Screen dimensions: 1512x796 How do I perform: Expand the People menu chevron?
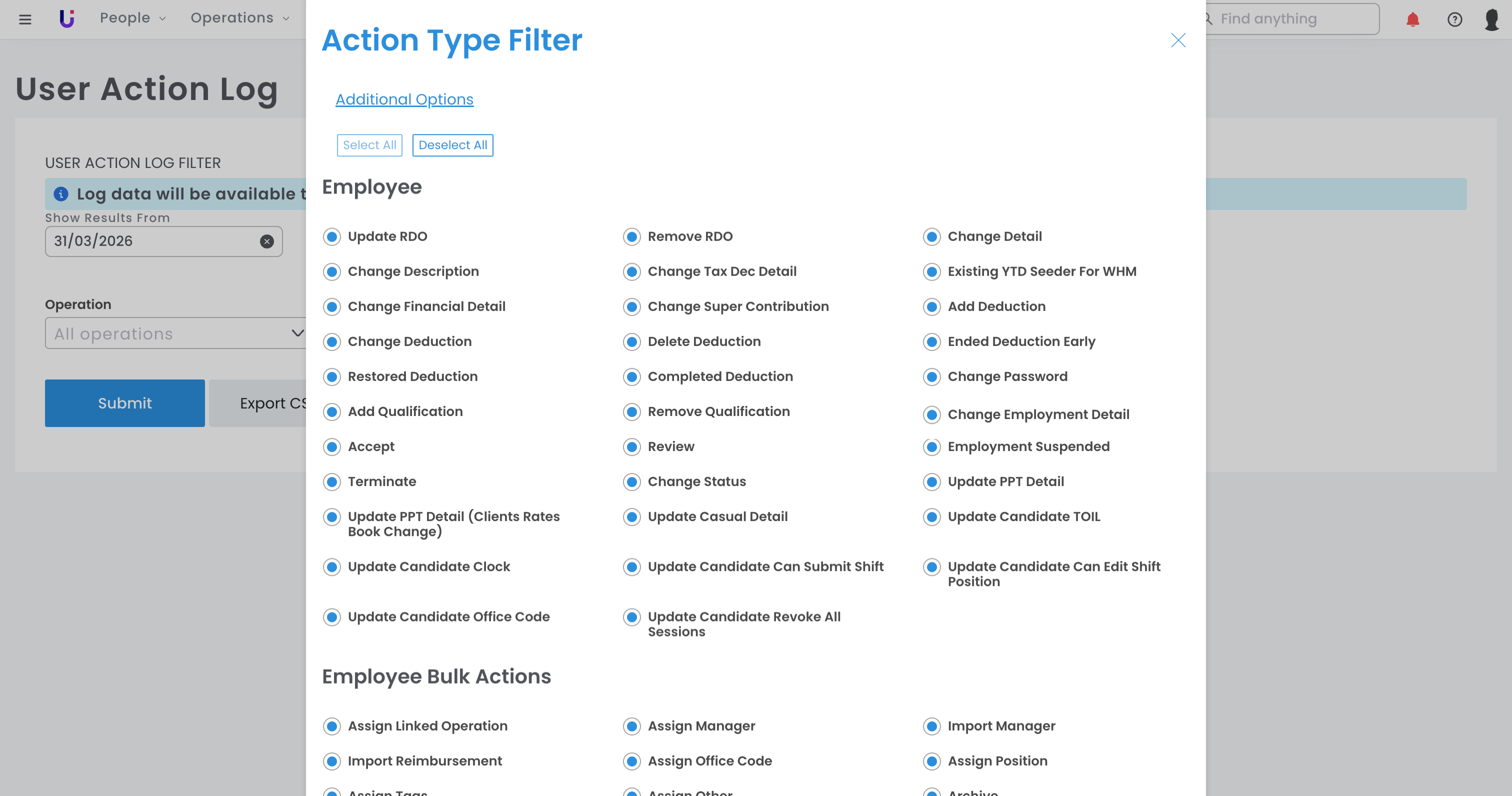point(162,19)
